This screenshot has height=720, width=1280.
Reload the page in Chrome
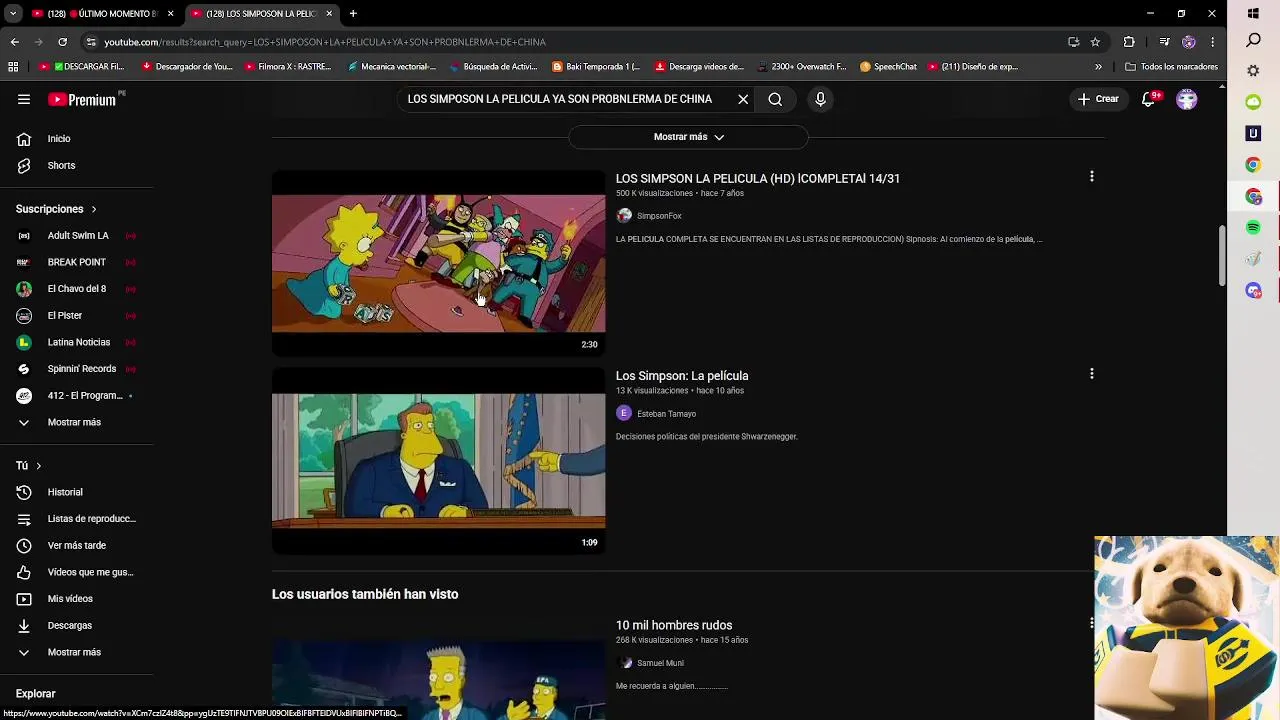pyautogui.click(x=62, y=42)
